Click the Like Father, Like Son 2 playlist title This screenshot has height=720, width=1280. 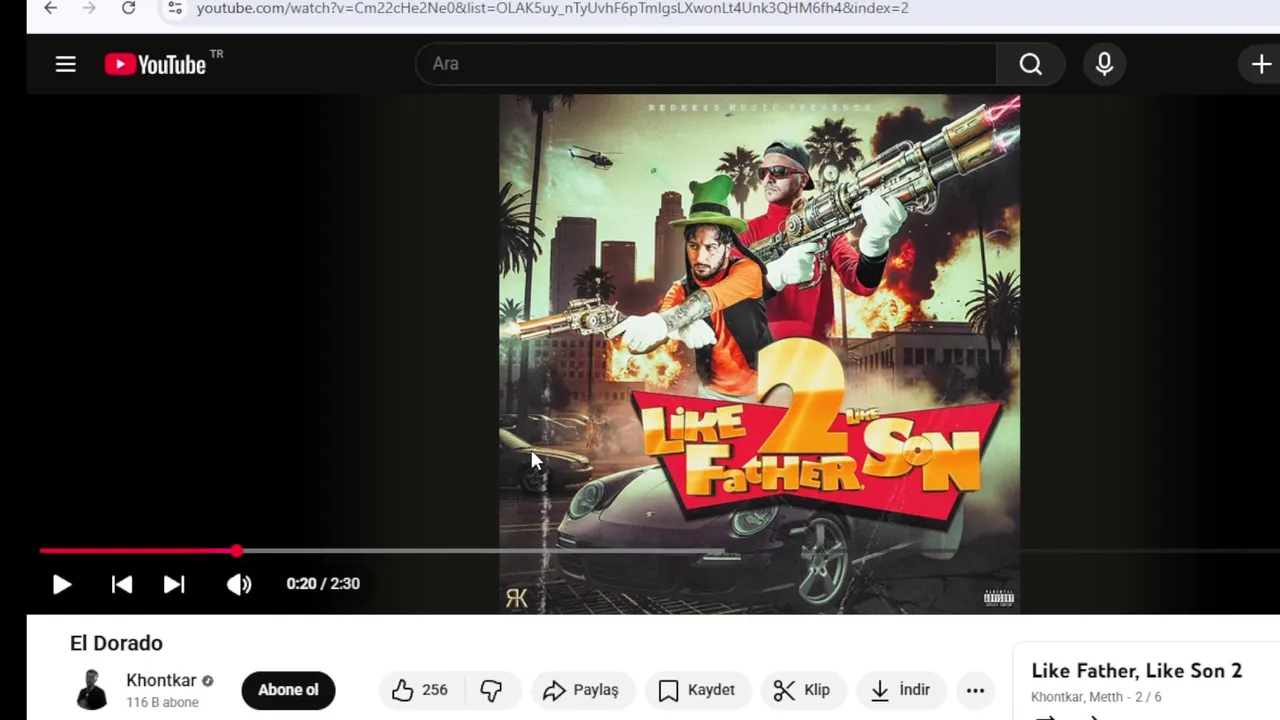coord(1136,671)
